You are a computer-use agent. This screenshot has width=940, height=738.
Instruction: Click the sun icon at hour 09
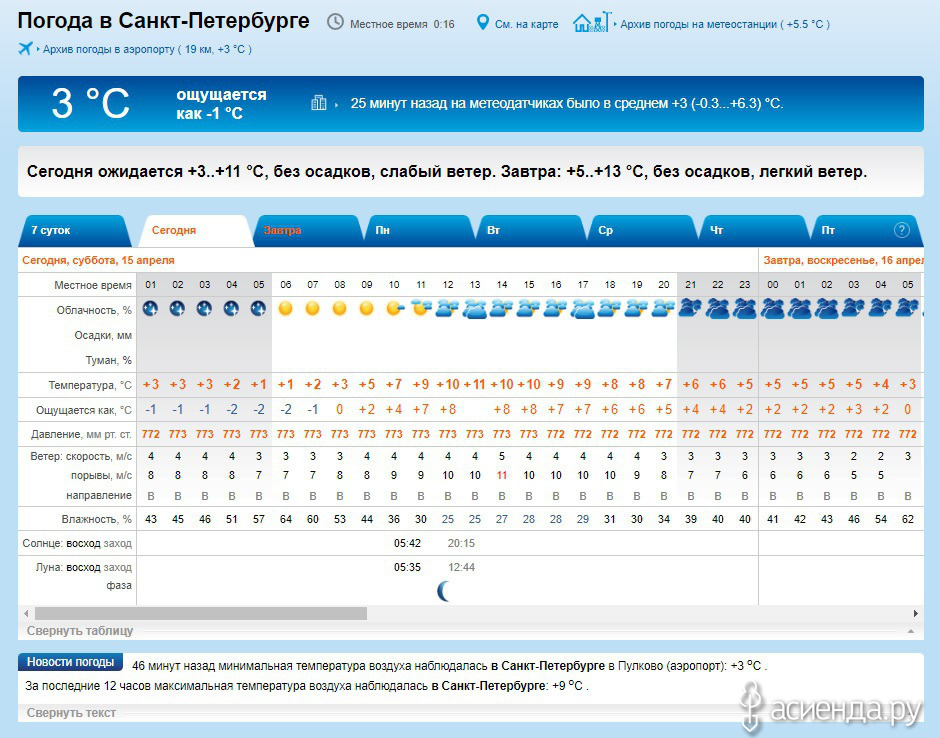point(366,309)
